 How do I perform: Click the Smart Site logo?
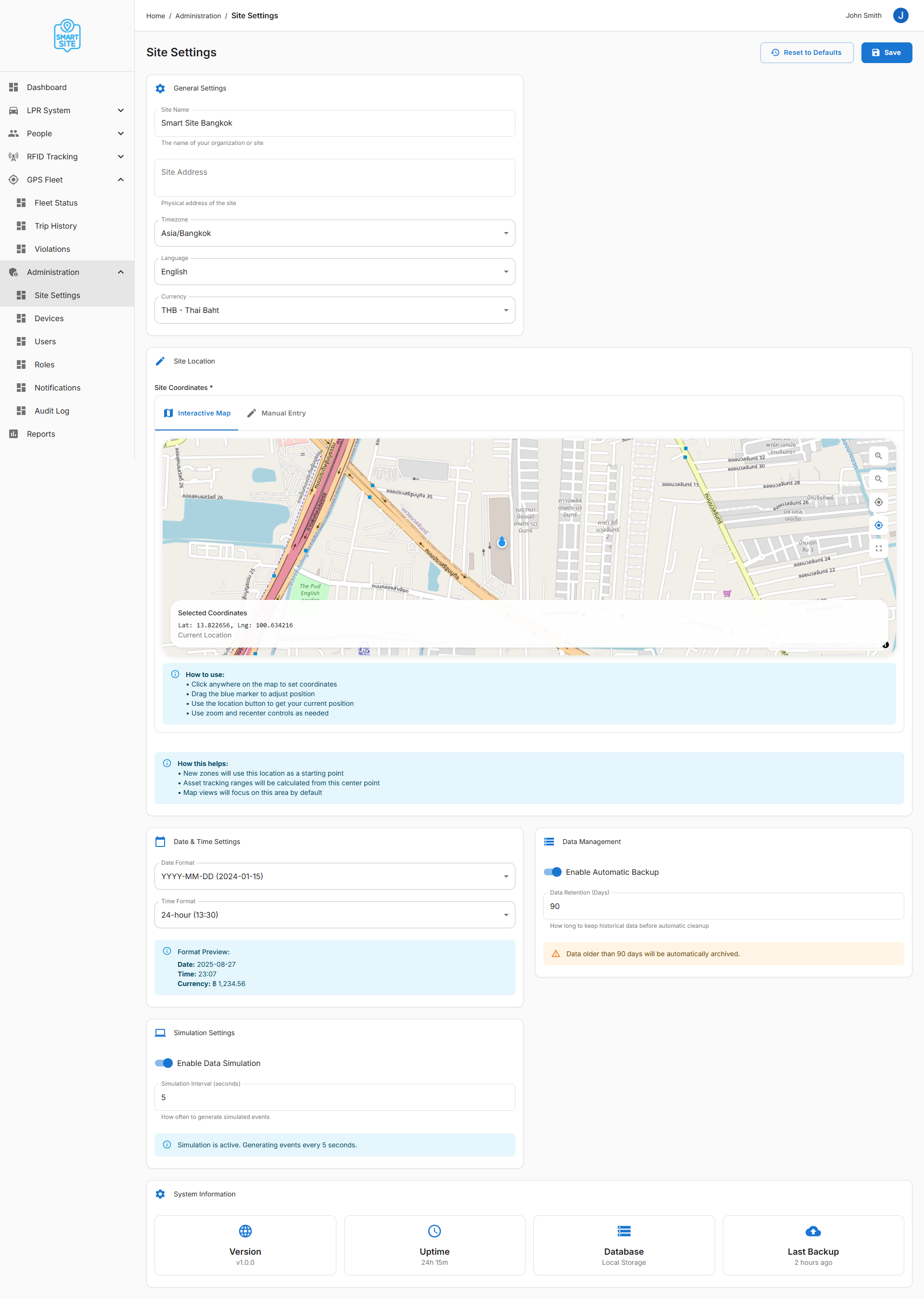pos(67,36)
